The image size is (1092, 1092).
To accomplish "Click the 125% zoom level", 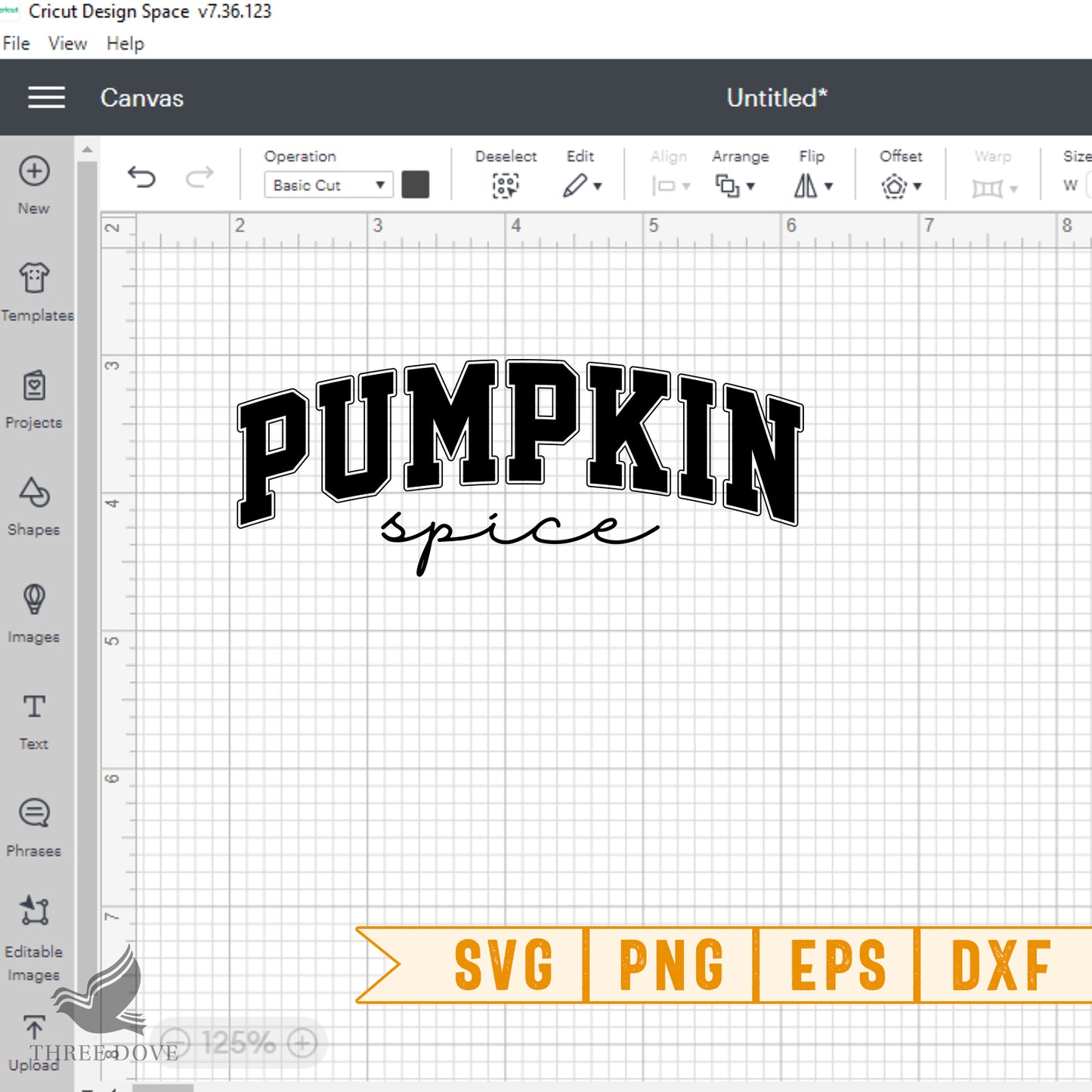I will click(x=239, y=1044).
